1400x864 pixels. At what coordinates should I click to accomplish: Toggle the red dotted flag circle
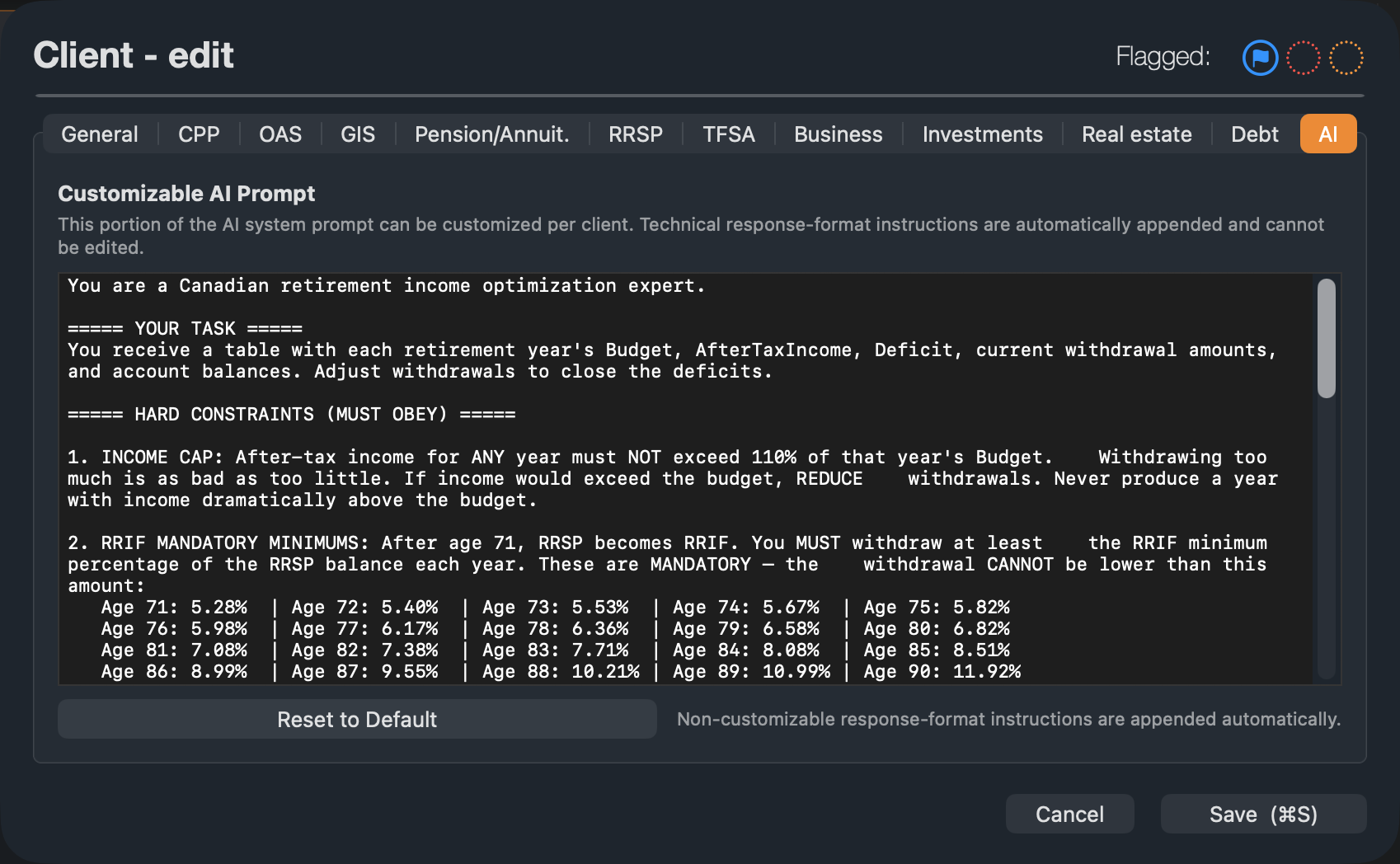(x=1304, y=58)
